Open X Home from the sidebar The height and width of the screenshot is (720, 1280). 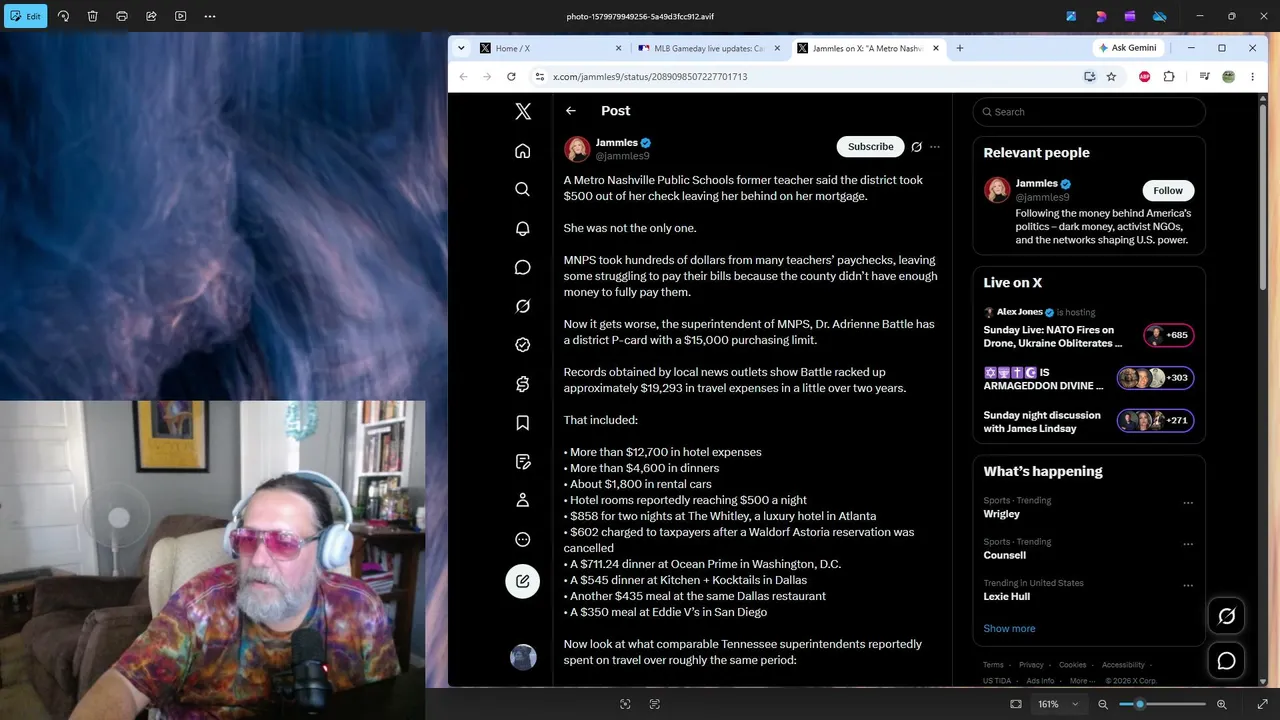(522, 151)
